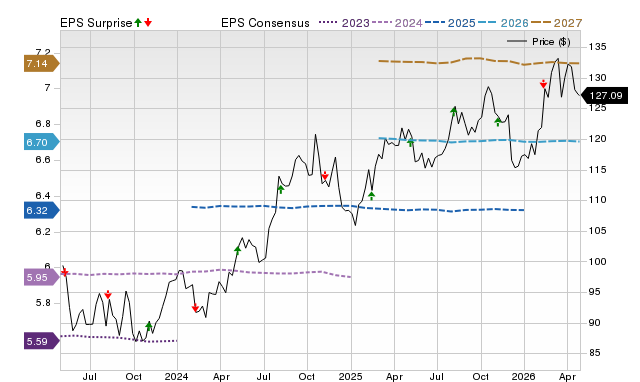Click the 2025 dark blue legend entry
This screenshot has width=640, height=382.
click(x=450, y=23)
